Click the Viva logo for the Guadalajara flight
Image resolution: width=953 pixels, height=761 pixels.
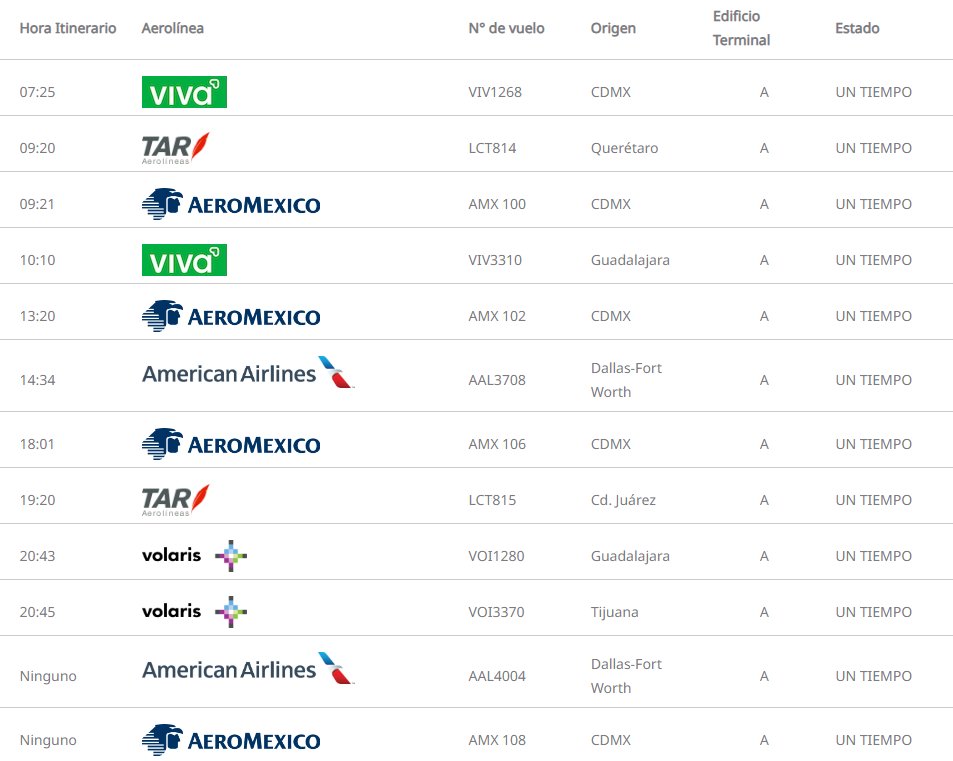click(x=184, y=260)
